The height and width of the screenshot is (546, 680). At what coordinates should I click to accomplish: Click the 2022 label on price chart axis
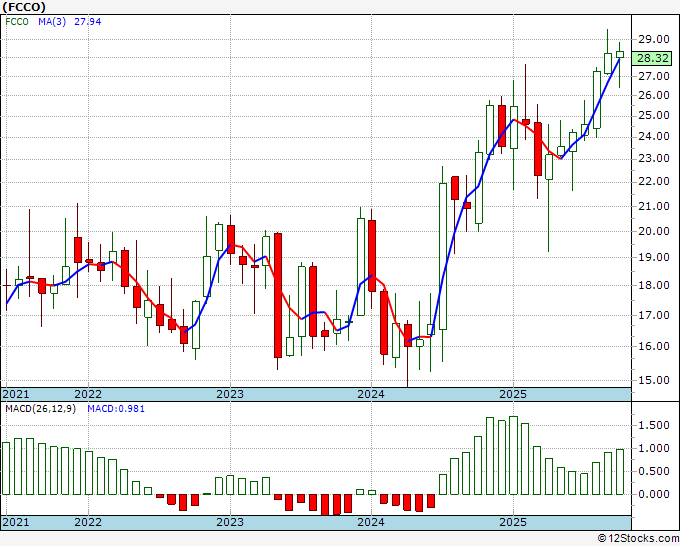click(88, 394)
